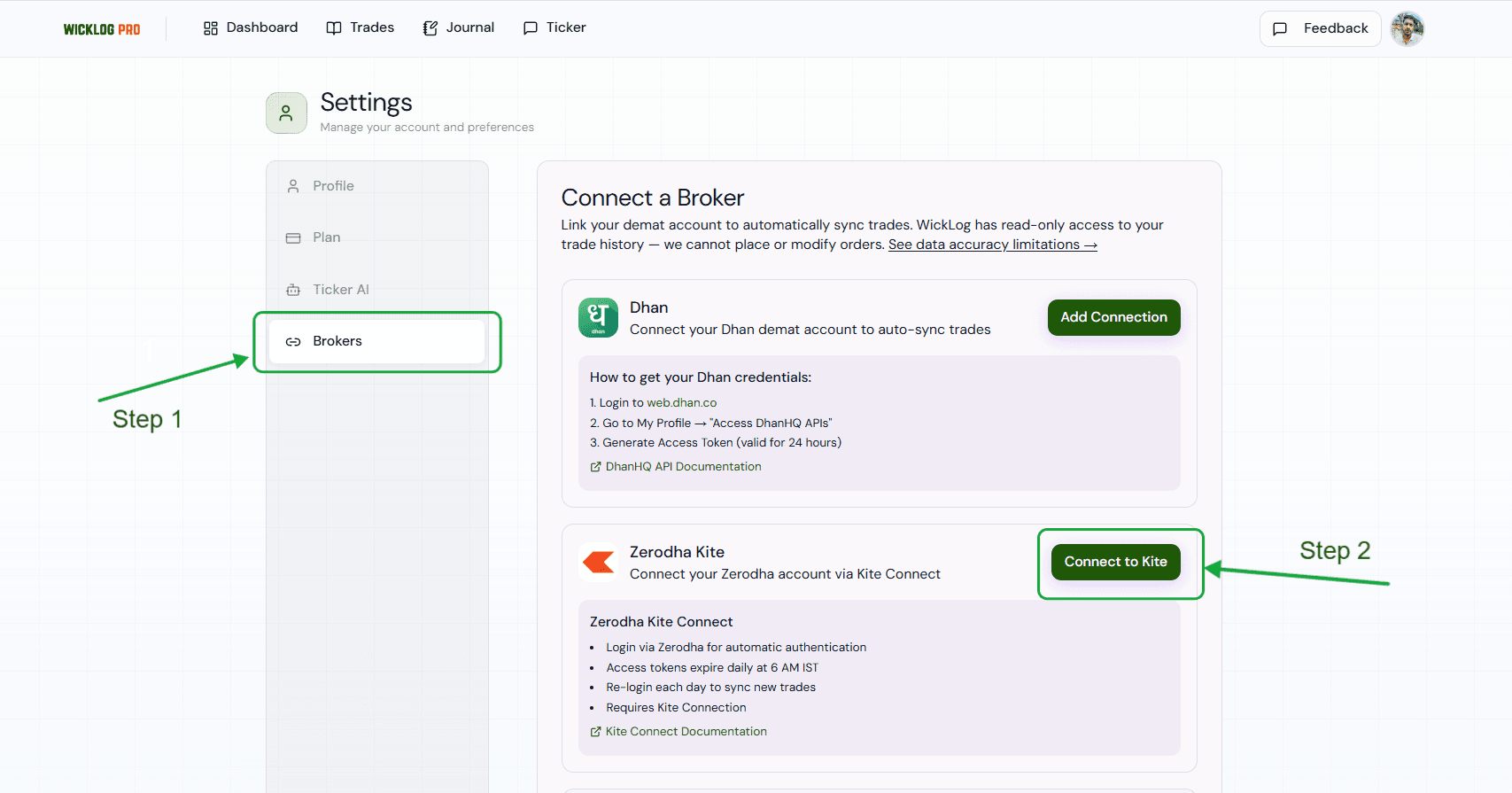Open the Dashboard page
Viewport: 1512px width, 793px height.
(251, 27)
